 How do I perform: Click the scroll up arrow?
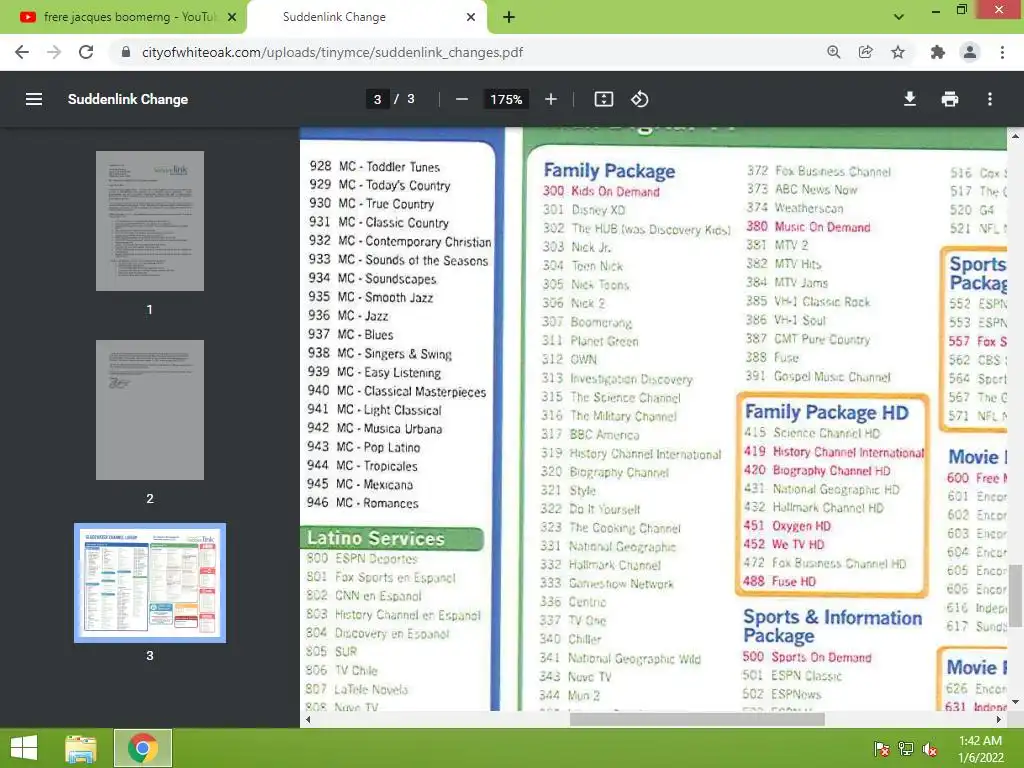(1015, 136)
